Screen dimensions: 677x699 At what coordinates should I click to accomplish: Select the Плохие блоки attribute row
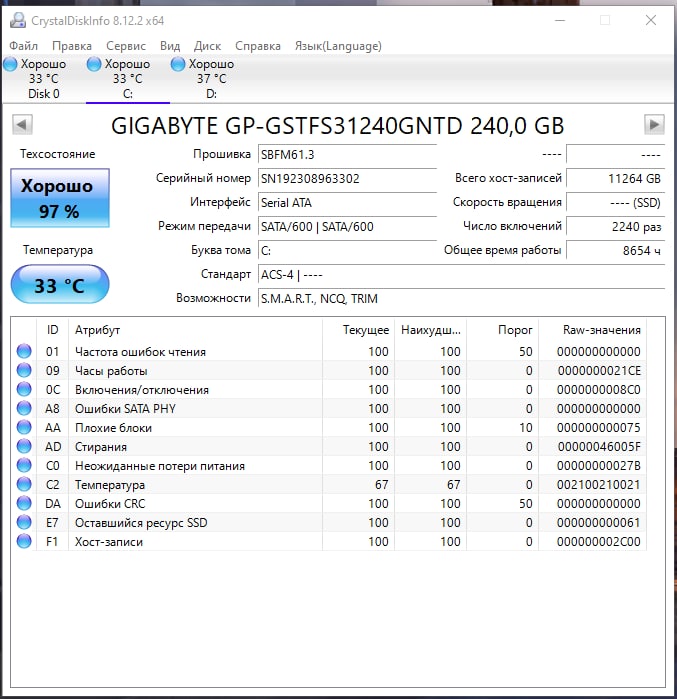coord(329,427)
